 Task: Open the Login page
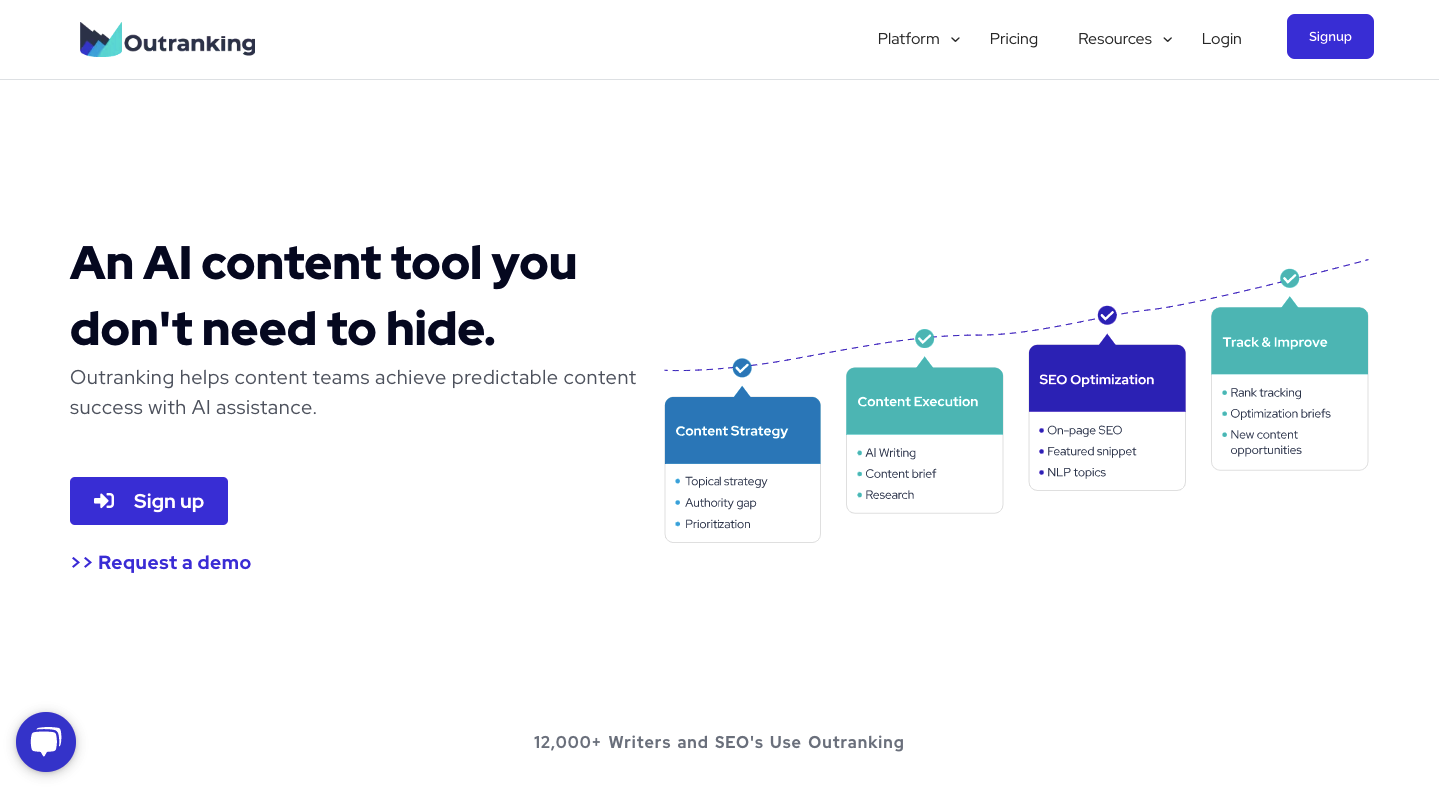1221,39
